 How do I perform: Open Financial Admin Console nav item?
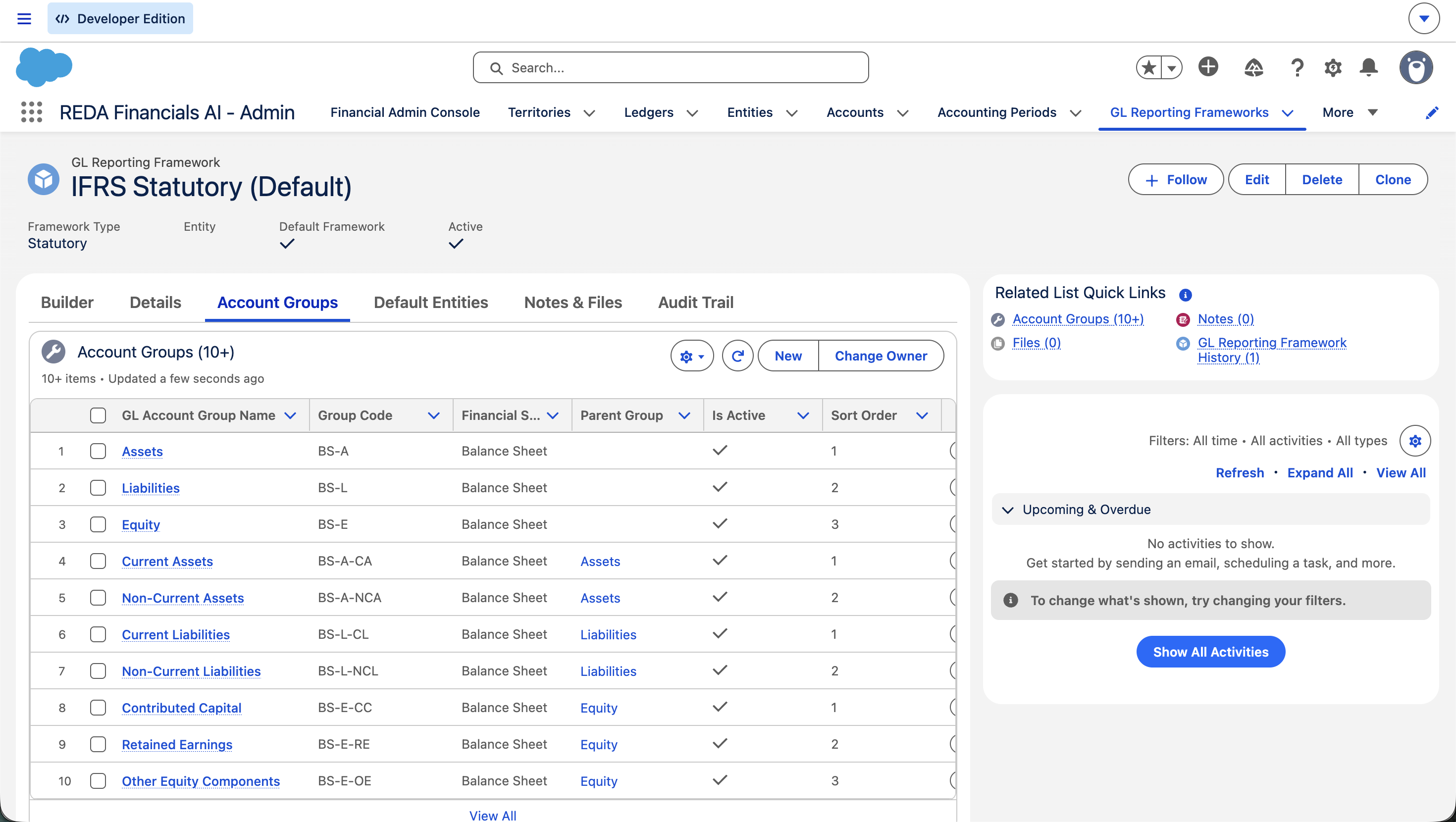405,112
